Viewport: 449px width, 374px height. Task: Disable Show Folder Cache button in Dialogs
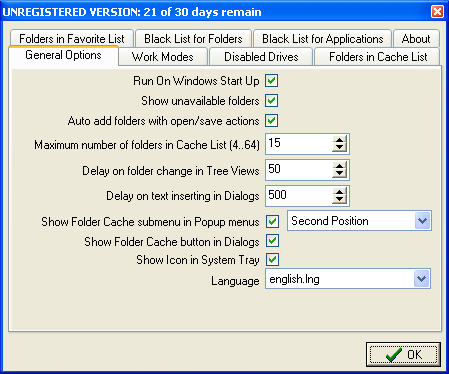coord(273,241)
